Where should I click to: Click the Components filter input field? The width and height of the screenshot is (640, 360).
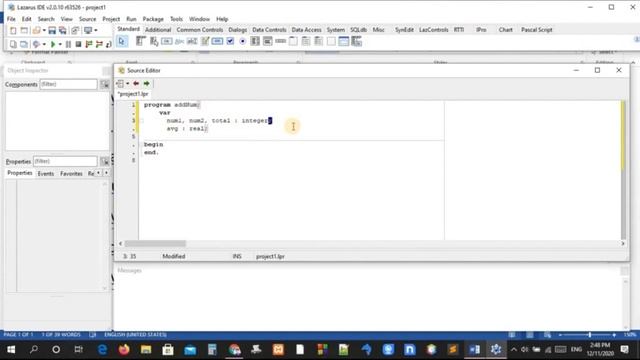tap(68, 84)
